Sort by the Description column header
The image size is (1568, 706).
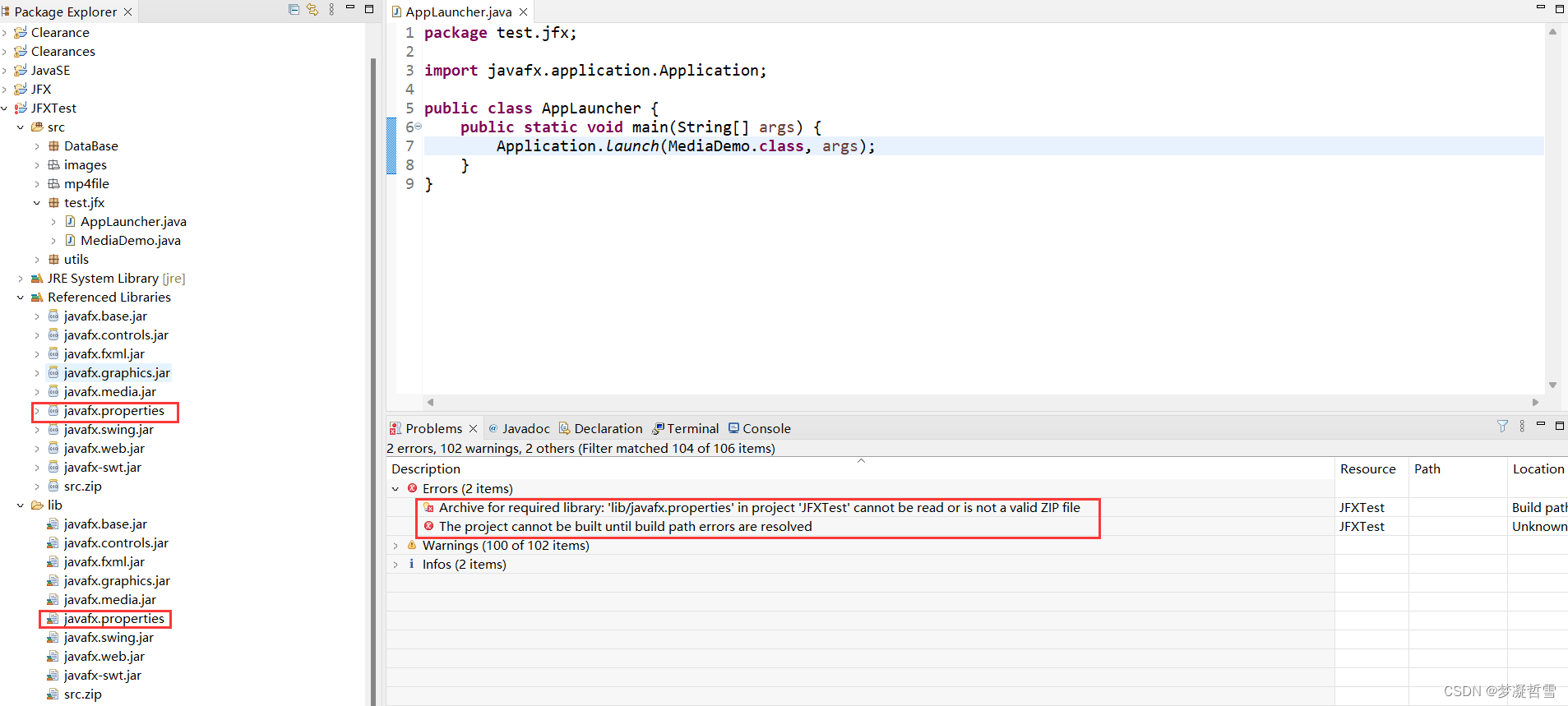tap(860, 468)
